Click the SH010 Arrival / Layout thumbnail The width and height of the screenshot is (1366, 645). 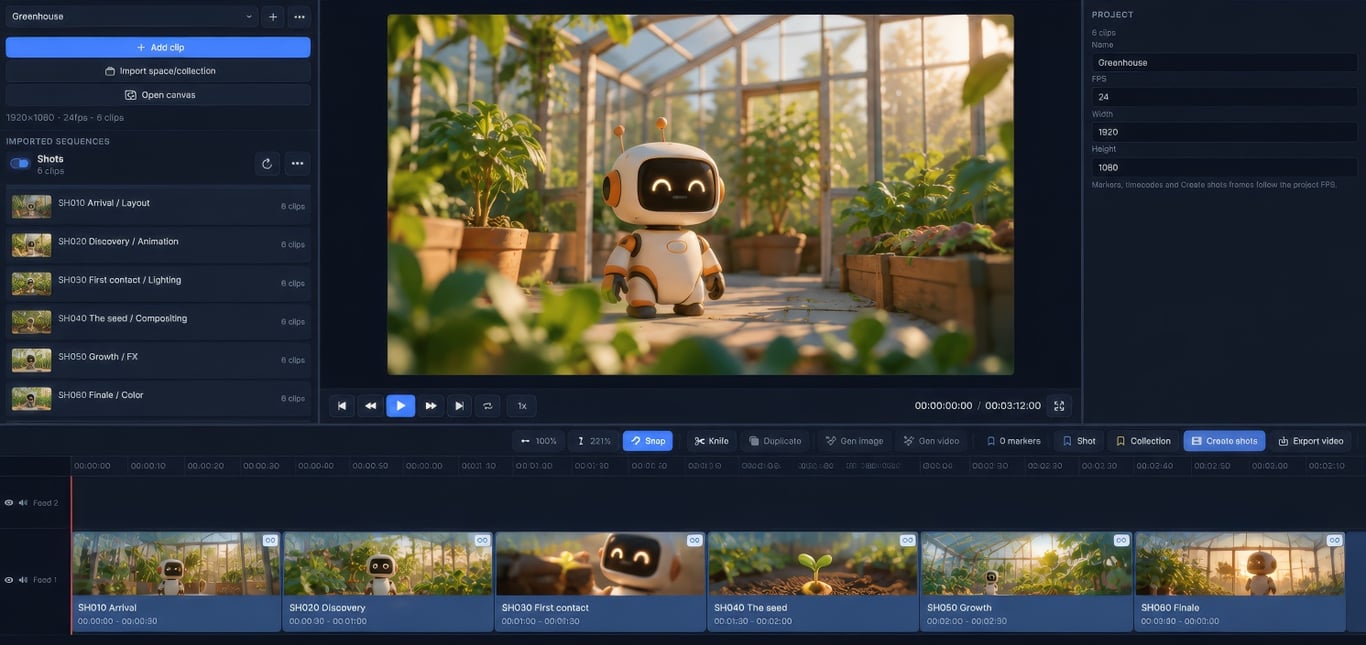point(31,206)
